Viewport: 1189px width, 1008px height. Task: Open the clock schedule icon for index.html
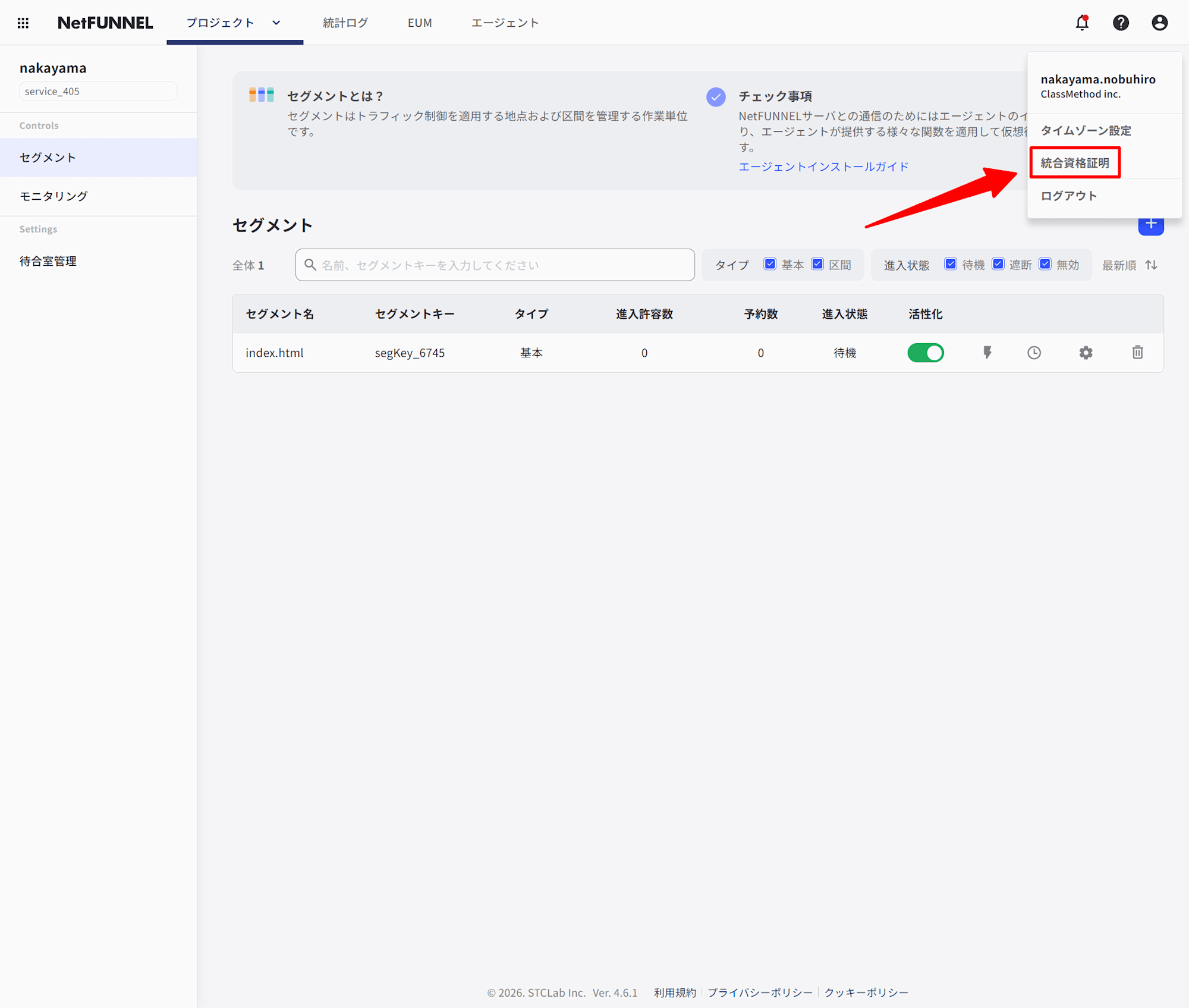click(1034, 353)
